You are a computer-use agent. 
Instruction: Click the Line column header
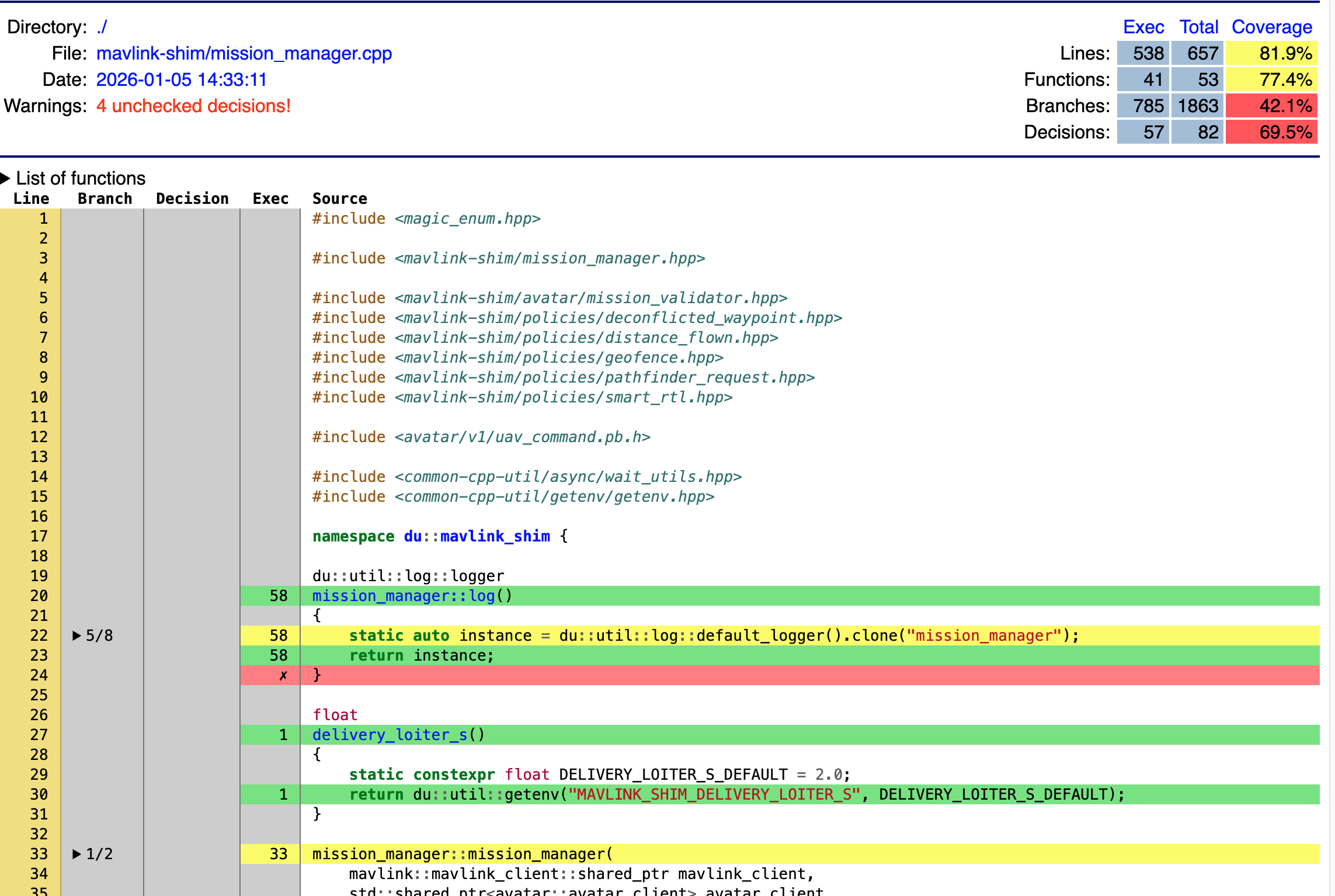[32, 199]
